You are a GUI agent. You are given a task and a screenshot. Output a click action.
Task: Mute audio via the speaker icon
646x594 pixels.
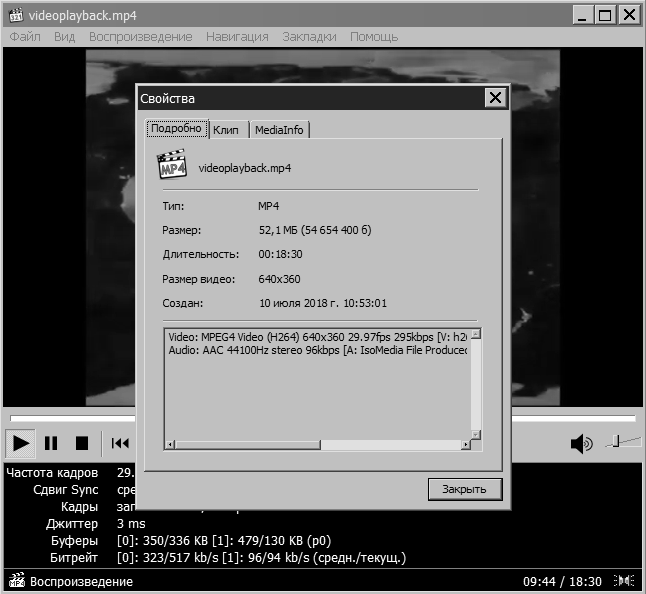click(580, 443)
